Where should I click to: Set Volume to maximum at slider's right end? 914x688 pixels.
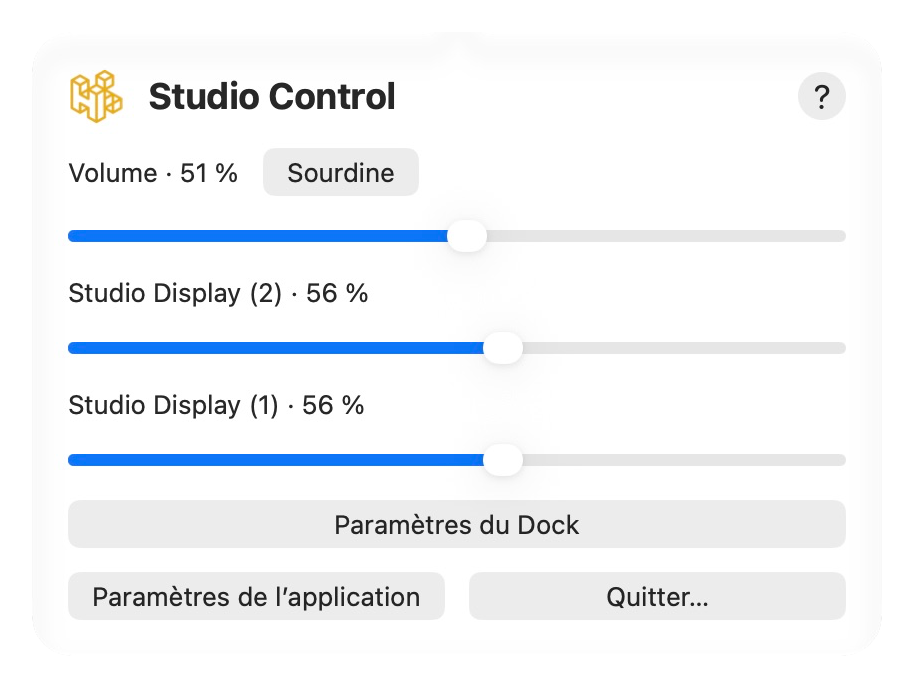pos(843,236)
